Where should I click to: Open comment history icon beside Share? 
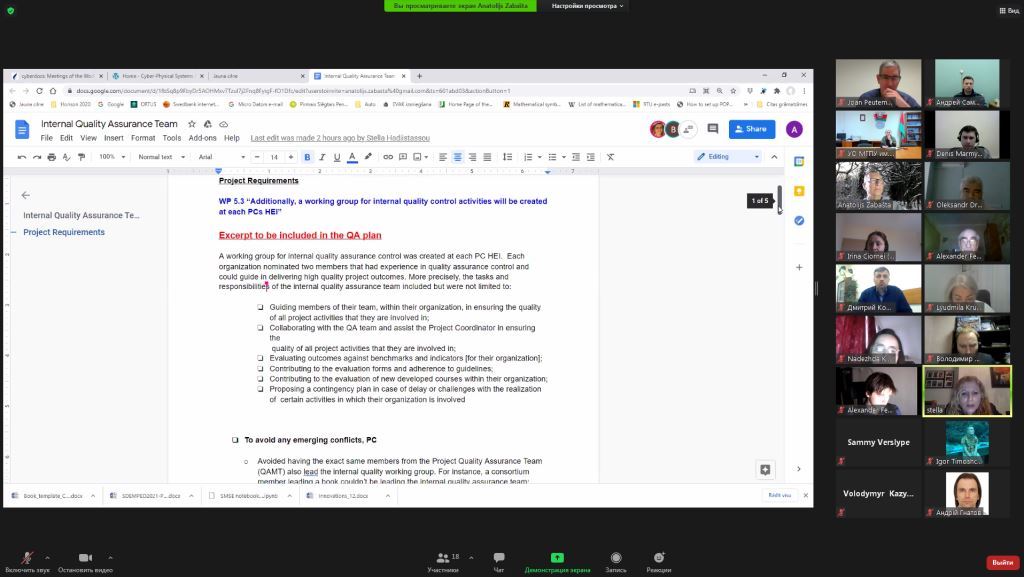click(712, 129)
